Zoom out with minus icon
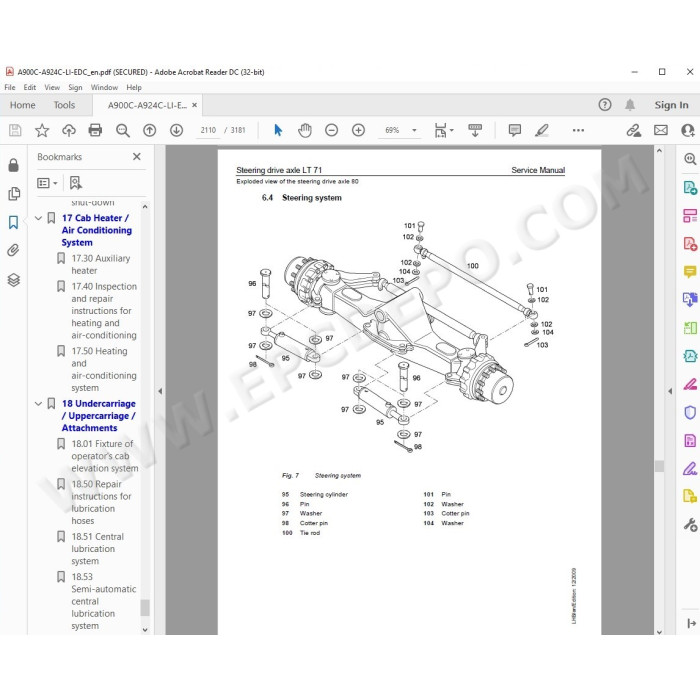The image size is (700, 700). tap(331, 130)
